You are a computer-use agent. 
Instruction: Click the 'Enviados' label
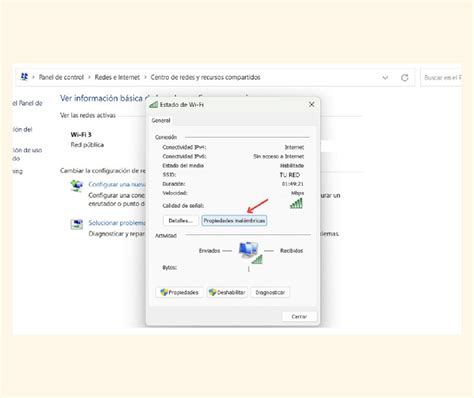209,251
